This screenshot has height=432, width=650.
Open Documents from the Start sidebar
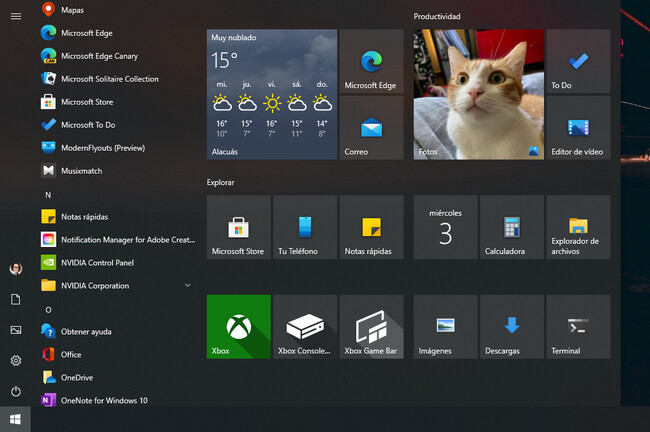[x=16, y=299]
